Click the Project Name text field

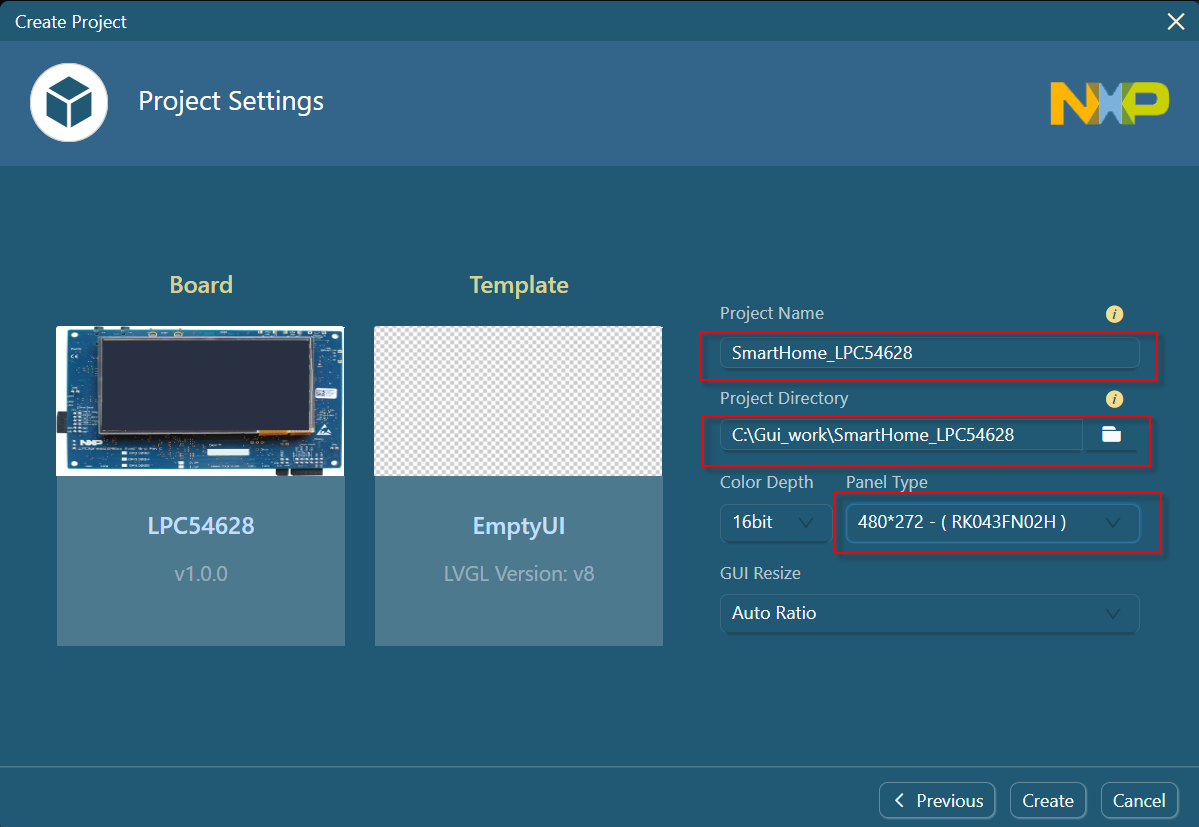[929, 353]
